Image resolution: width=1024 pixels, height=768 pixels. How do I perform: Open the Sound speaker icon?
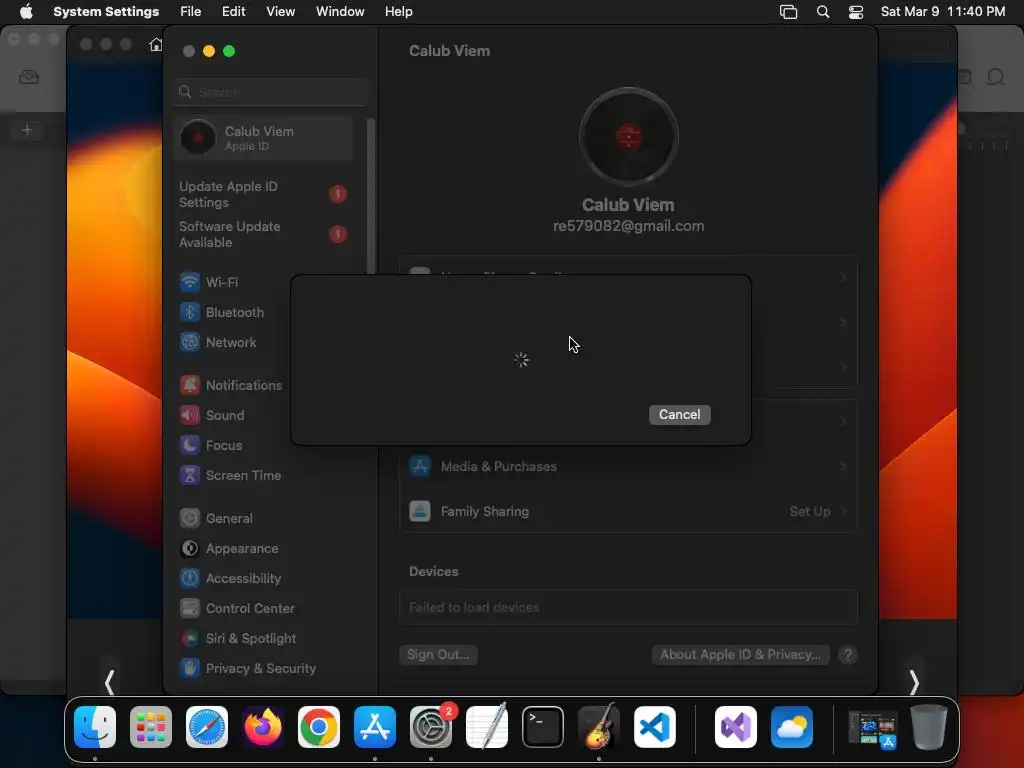(190, 415)
